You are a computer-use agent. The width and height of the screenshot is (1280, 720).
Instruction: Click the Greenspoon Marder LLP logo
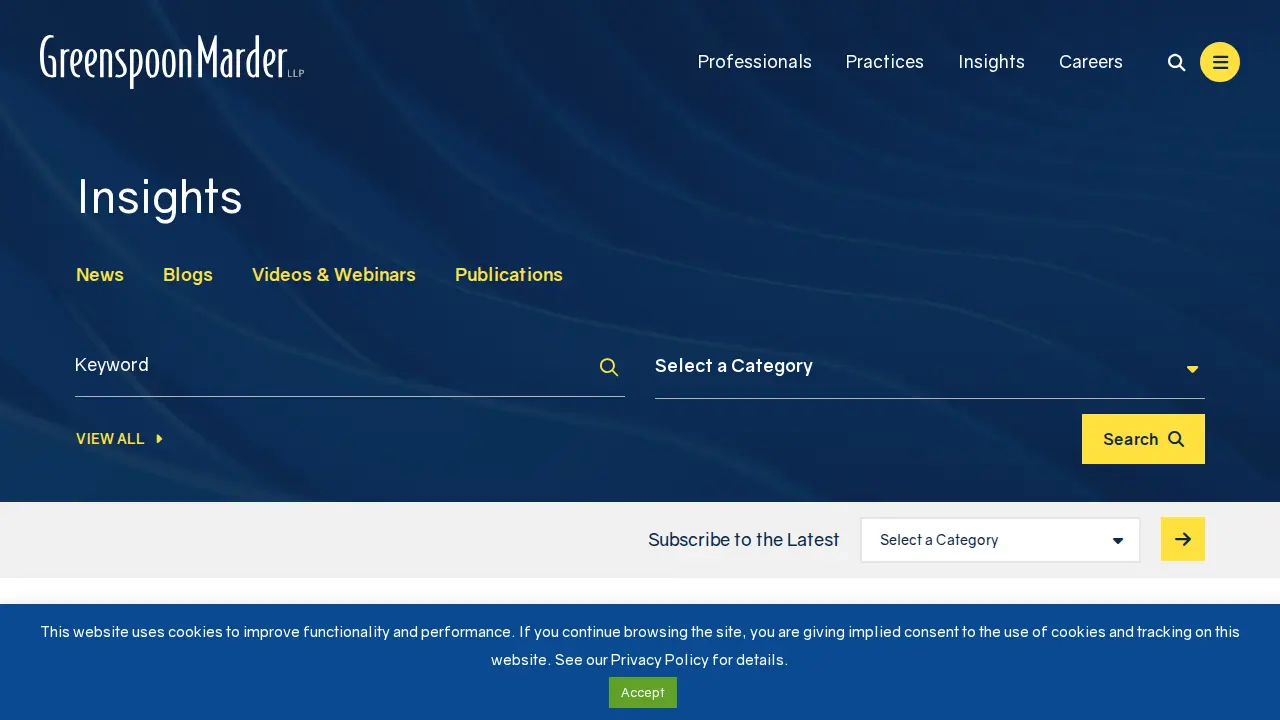click(172, 61)
